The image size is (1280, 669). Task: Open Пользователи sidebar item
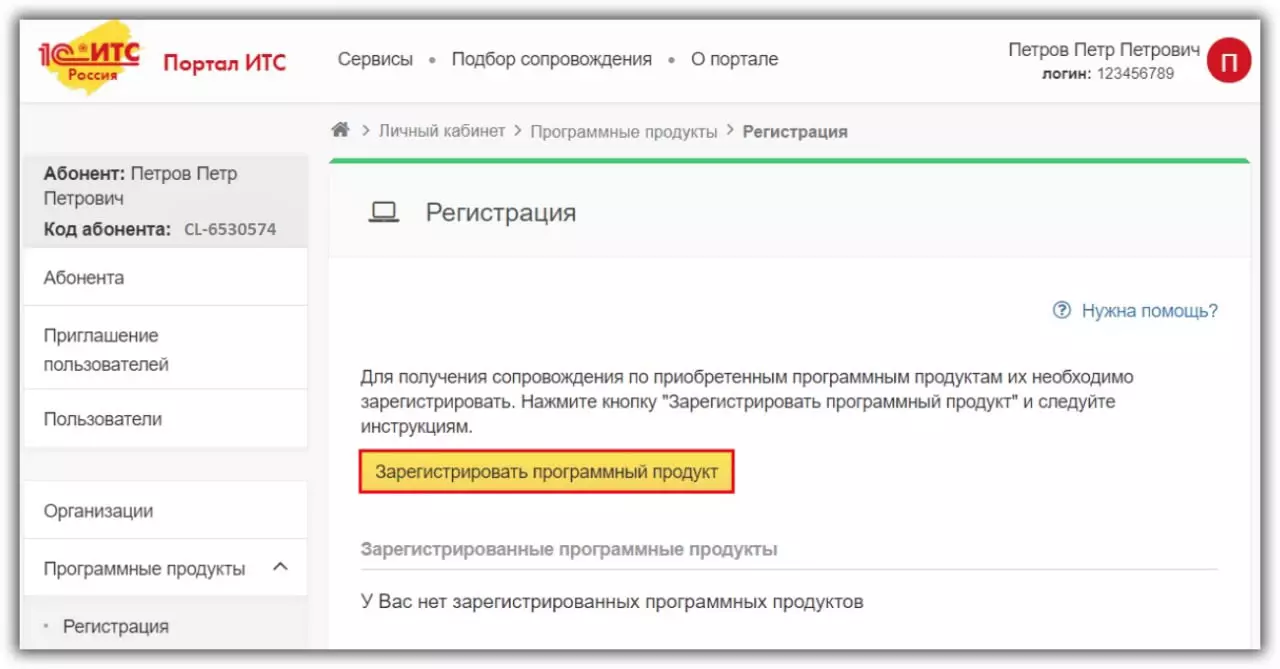pos(103,419)
